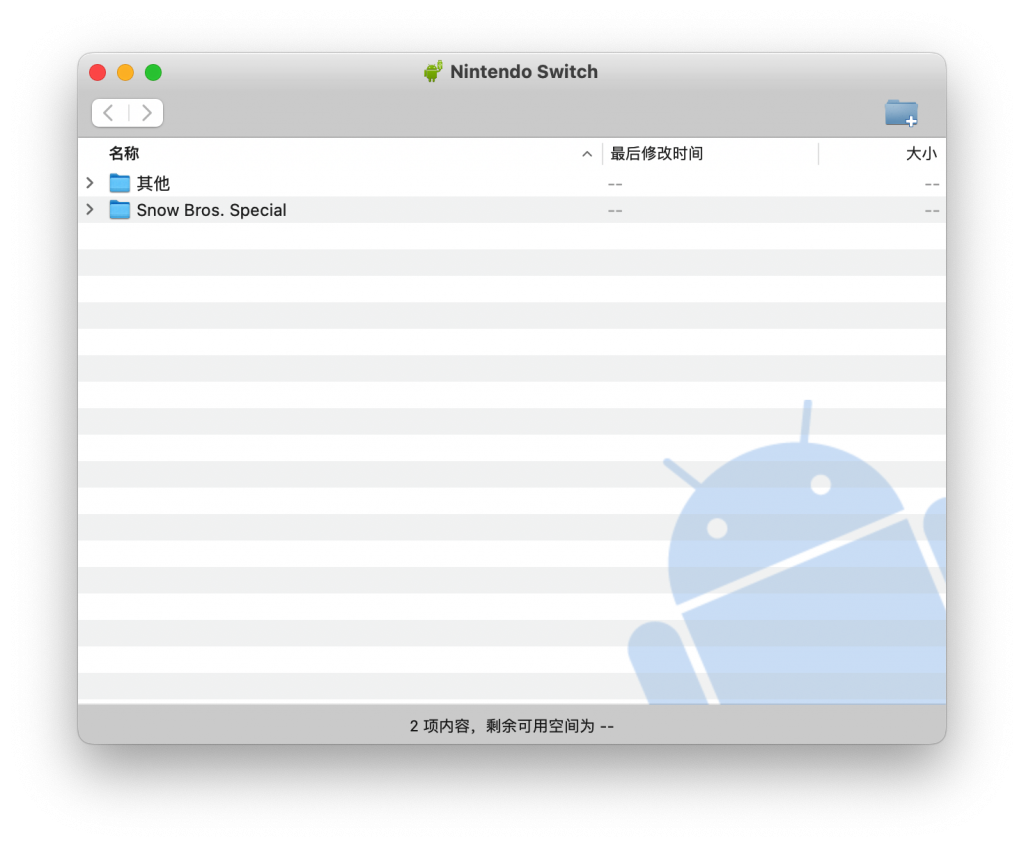The height and width of the screenshot is (847, 1024).
Task: Click the status bar showing 2 项内容
Action: (511, 725)
